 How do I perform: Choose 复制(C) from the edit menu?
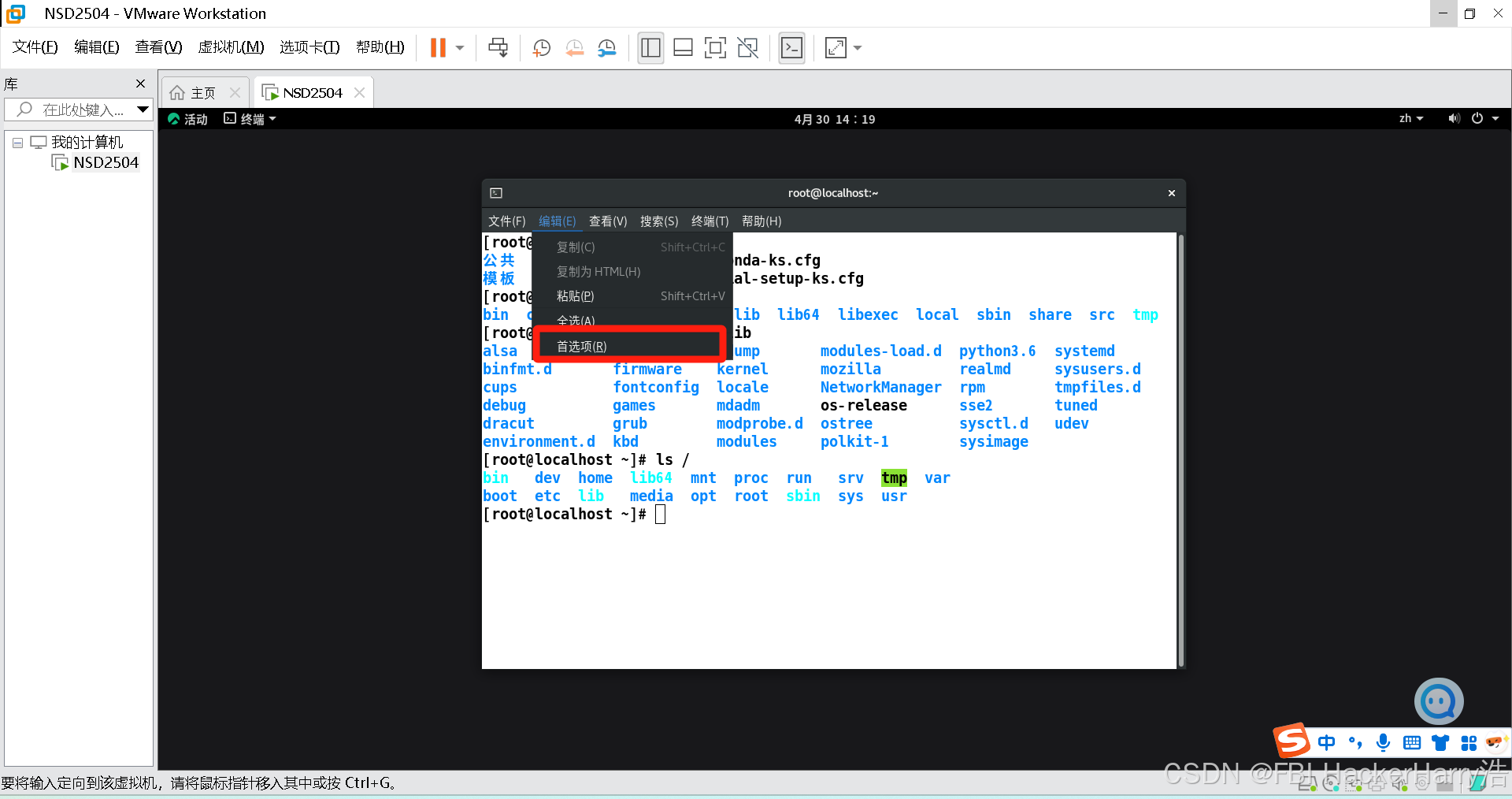click(633, 247)
